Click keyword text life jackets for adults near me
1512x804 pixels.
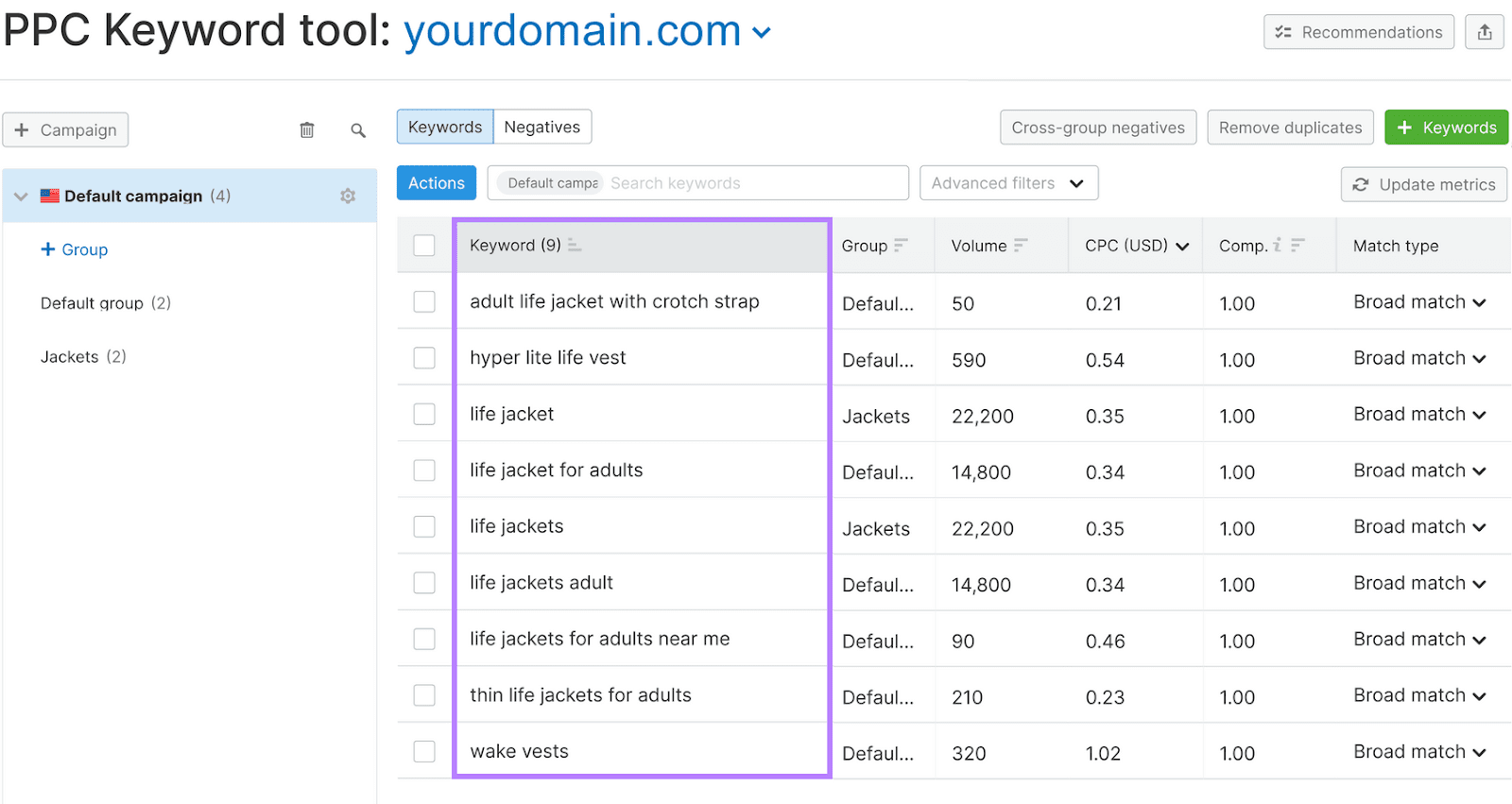pos(600,639)
